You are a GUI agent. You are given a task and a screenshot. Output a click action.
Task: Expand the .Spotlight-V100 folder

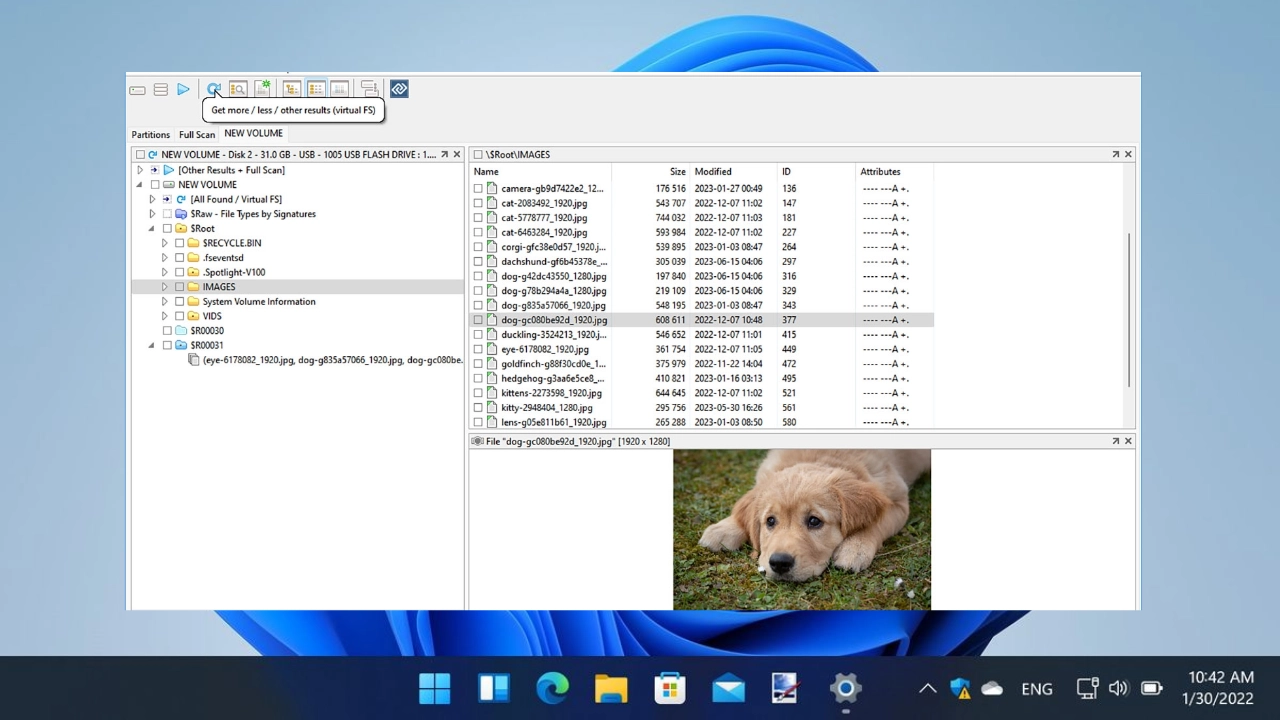click(x=165, y=272)
